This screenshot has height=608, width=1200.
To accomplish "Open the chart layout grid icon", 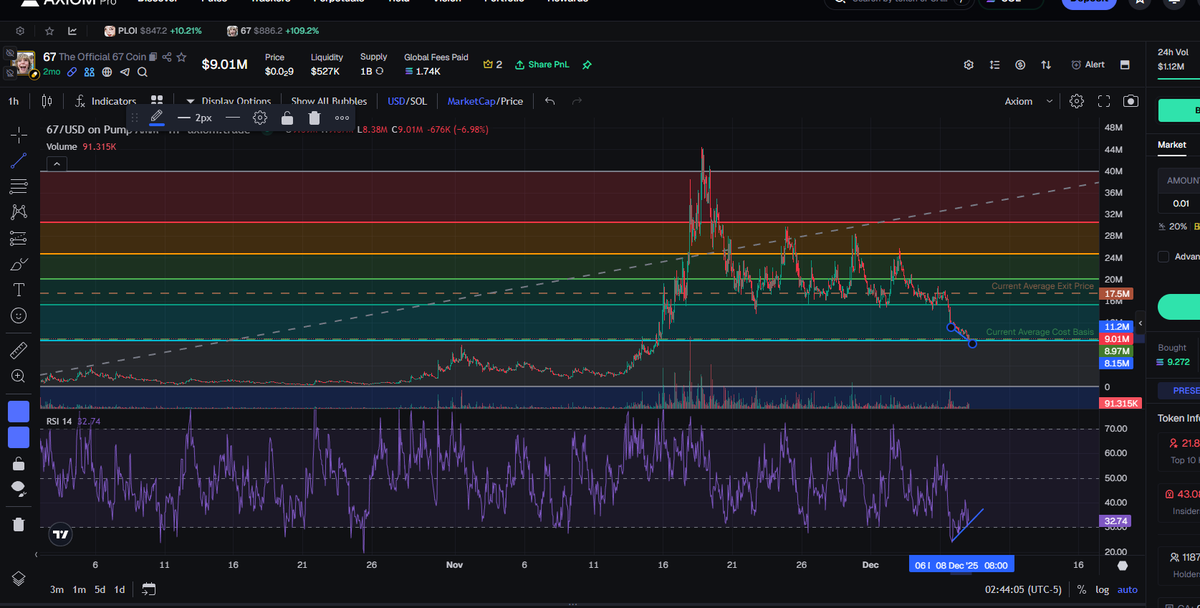I will (x=157, y=101).
